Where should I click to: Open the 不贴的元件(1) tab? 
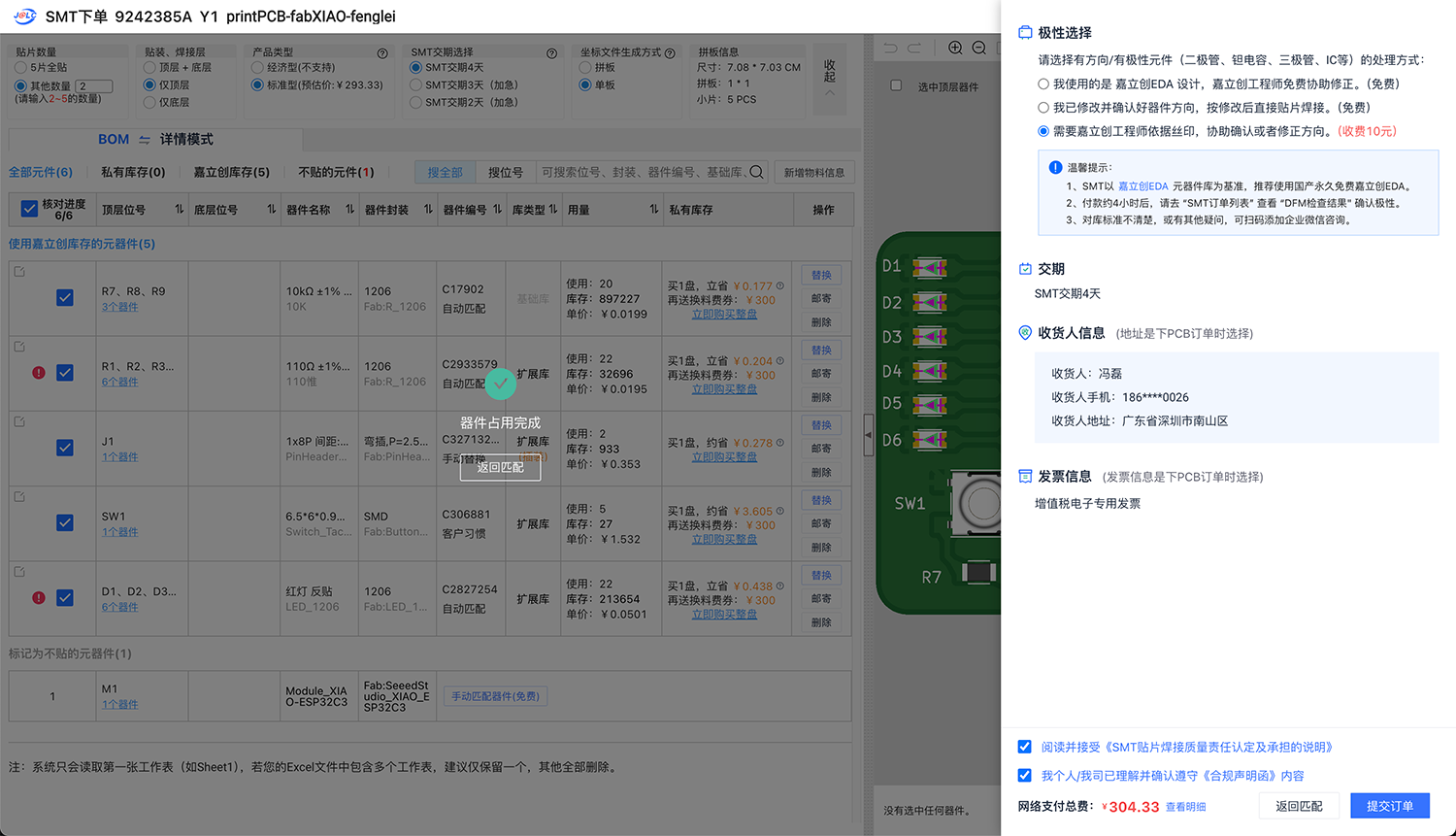tap(337, 172)
